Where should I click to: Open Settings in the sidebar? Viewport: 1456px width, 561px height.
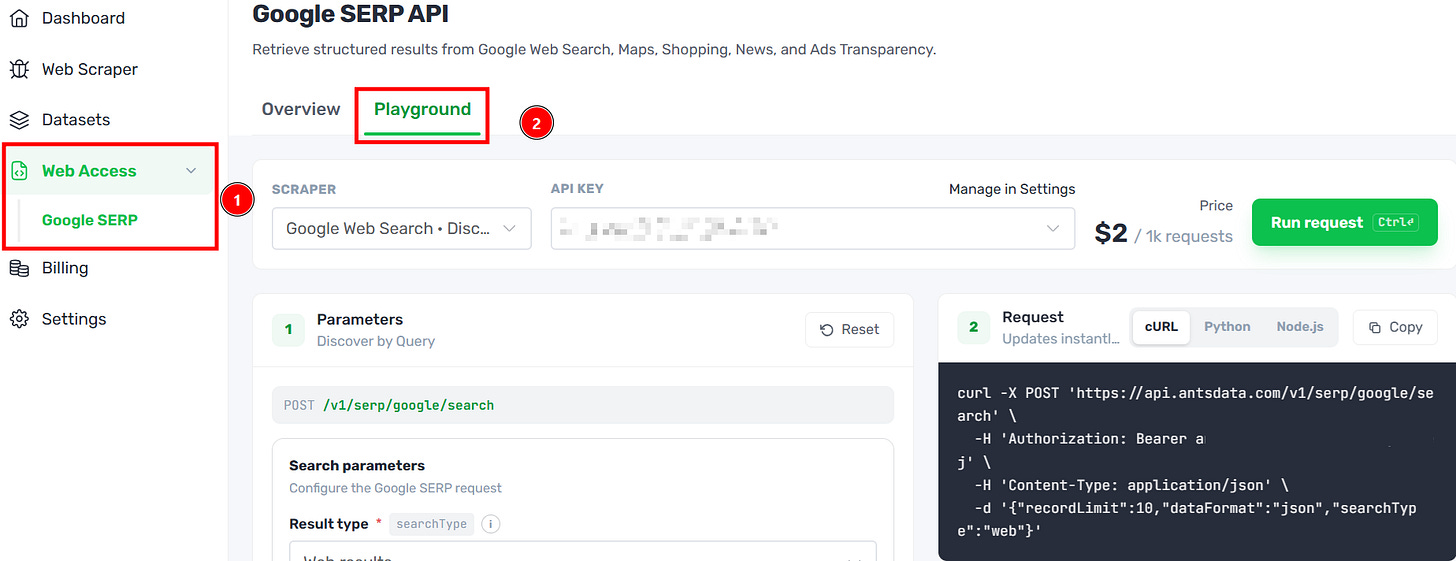(74, 319)
